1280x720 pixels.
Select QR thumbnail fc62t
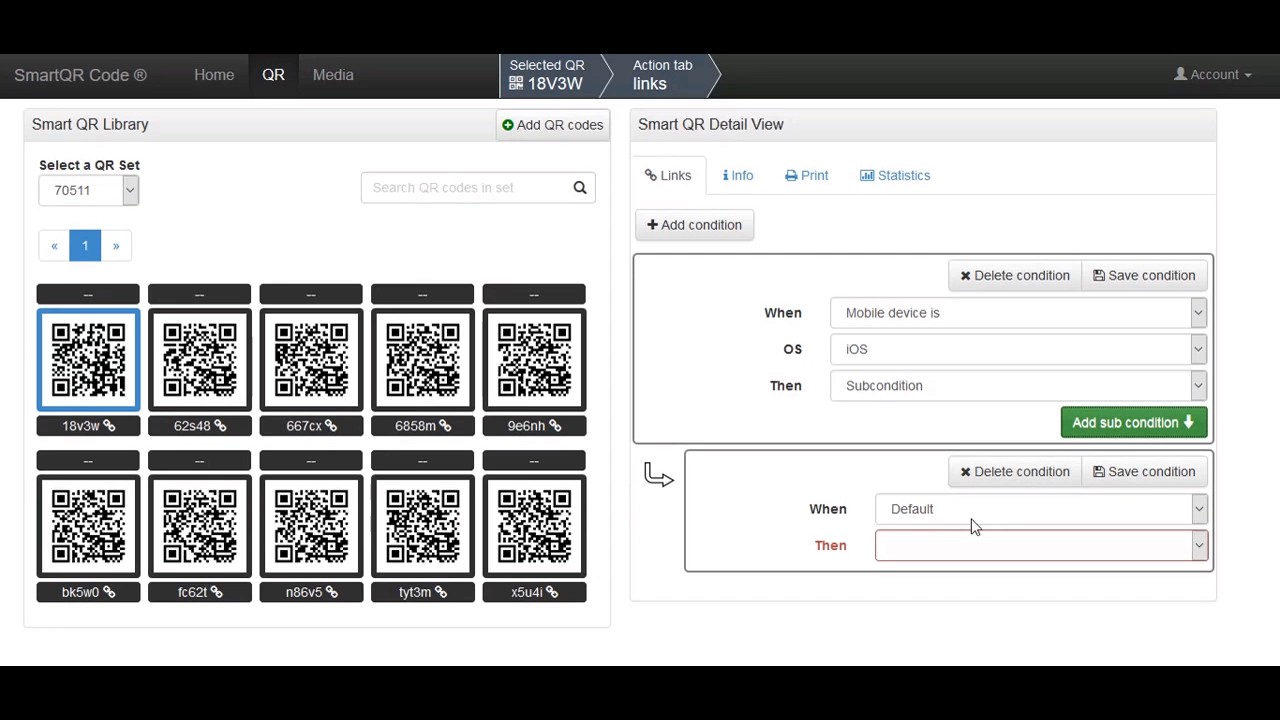coord(200,526)
